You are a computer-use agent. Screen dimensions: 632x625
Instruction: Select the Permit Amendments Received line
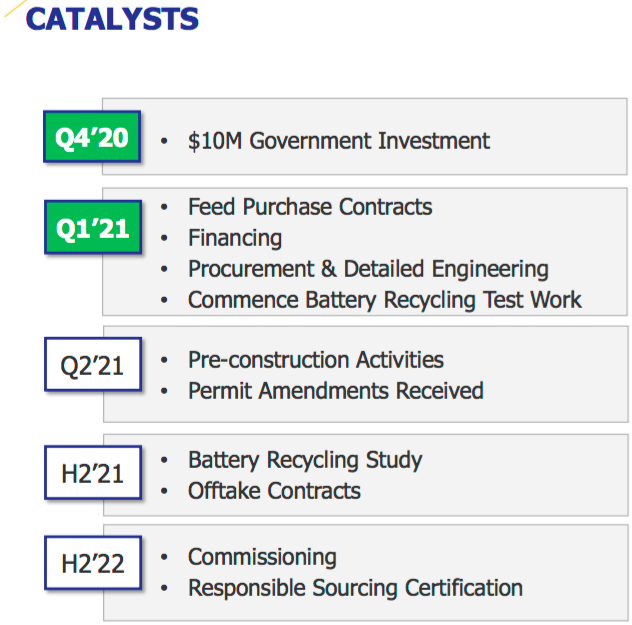click(x=336, y=390)
